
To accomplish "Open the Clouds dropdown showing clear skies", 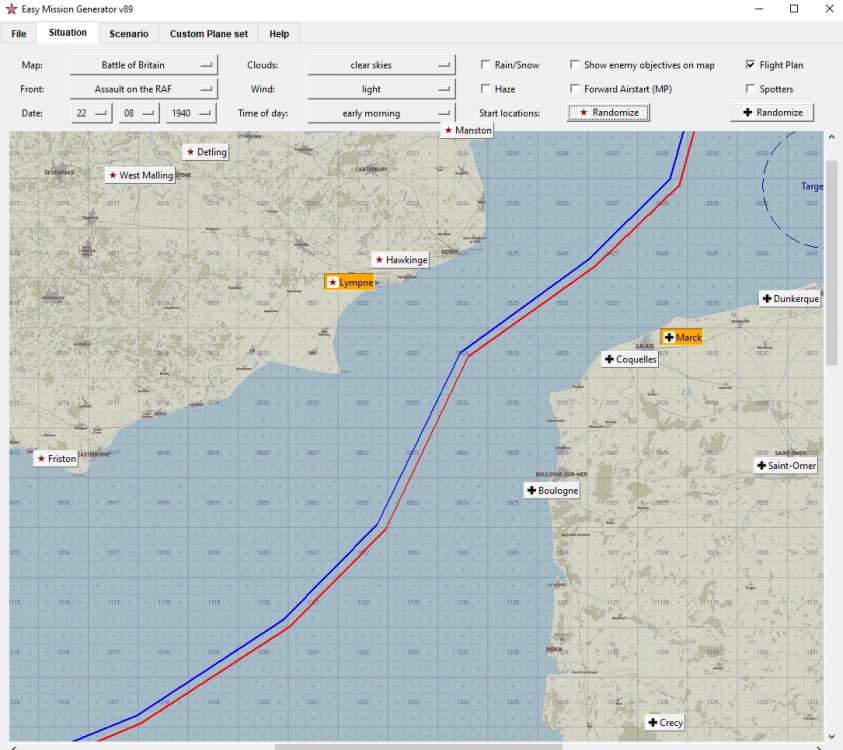I will tap(381, 65).
